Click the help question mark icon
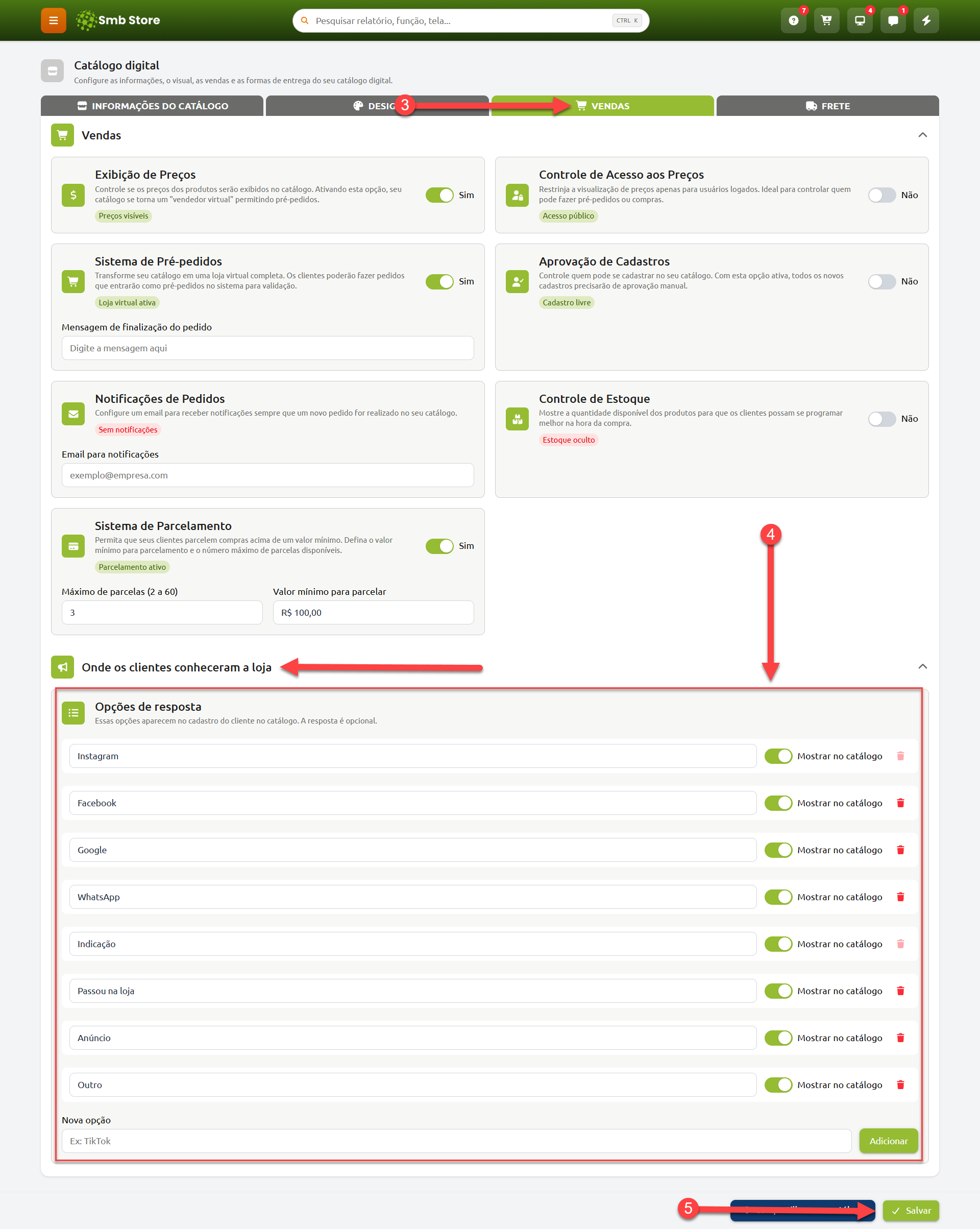Screen dimensions: 980x1229 tap(793, 20)
